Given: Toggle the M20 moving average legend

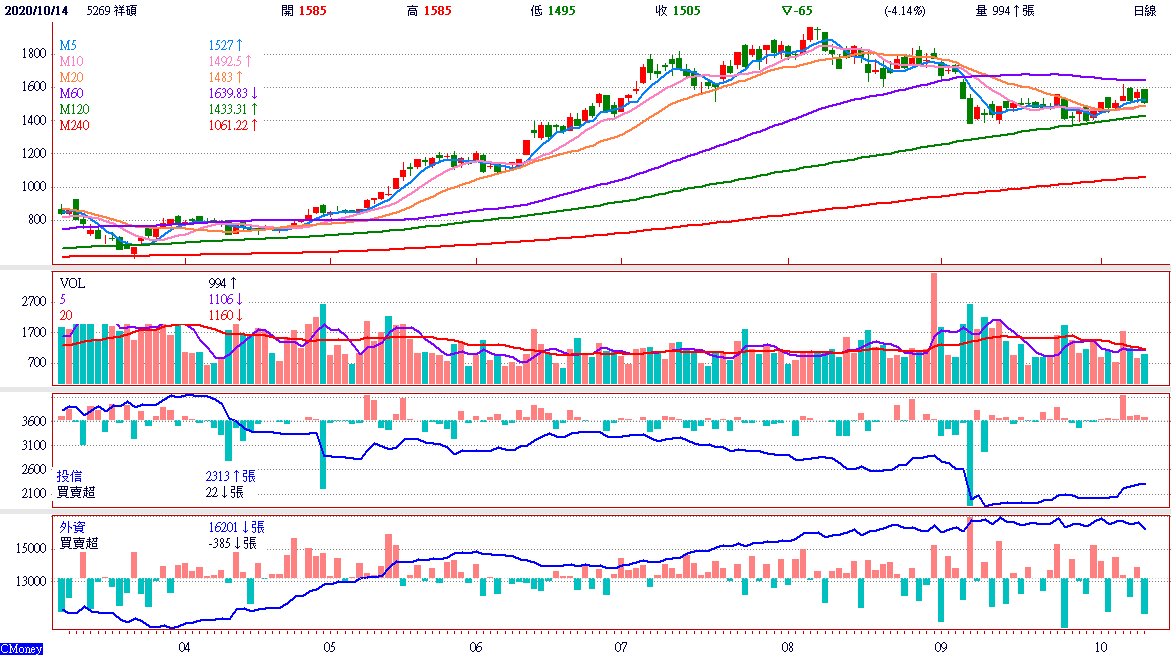Looking at the screenshot, I should click(x=71, y=77).
